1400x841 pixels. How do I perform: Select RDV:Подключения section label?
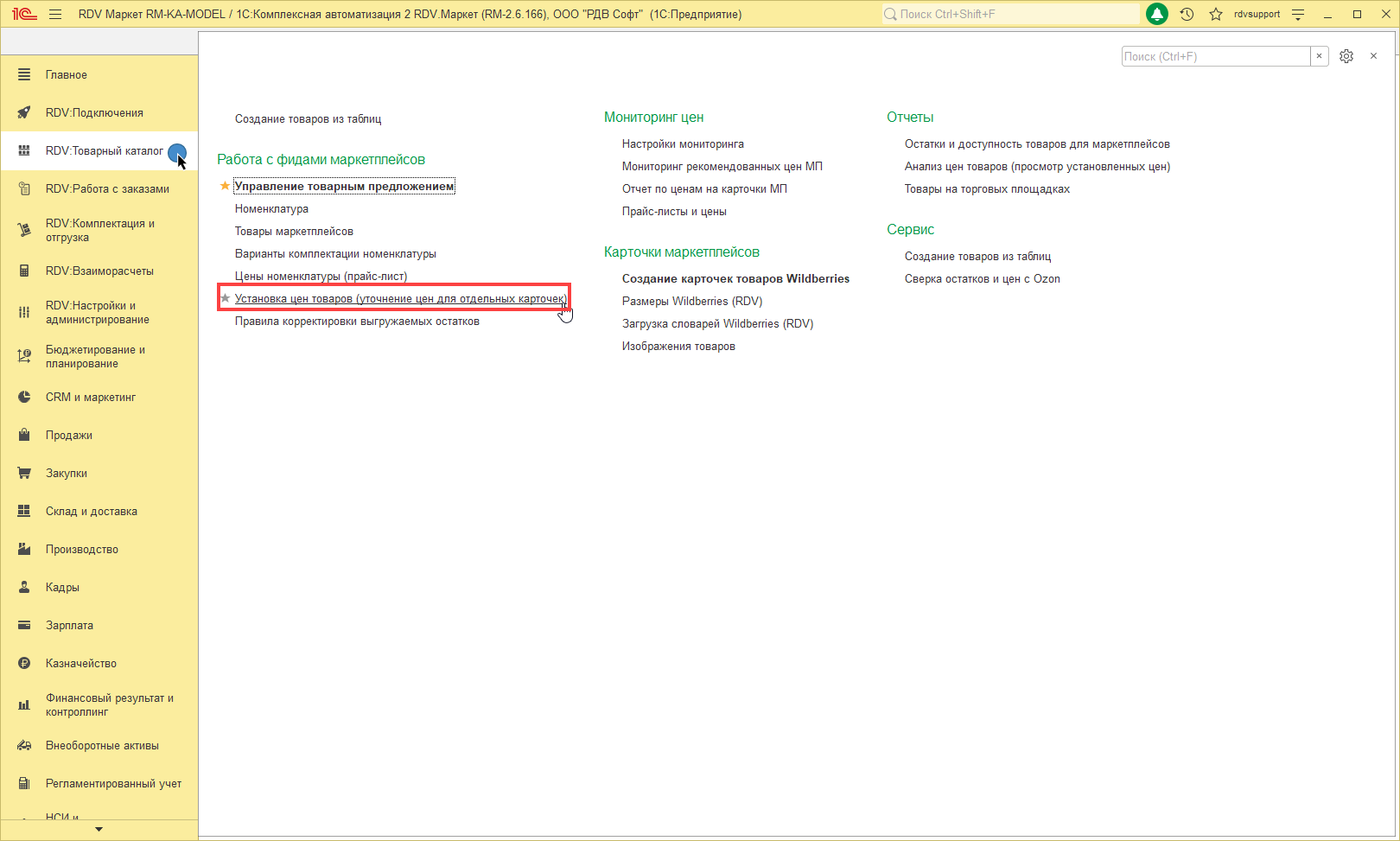click(x=94, y=112)
